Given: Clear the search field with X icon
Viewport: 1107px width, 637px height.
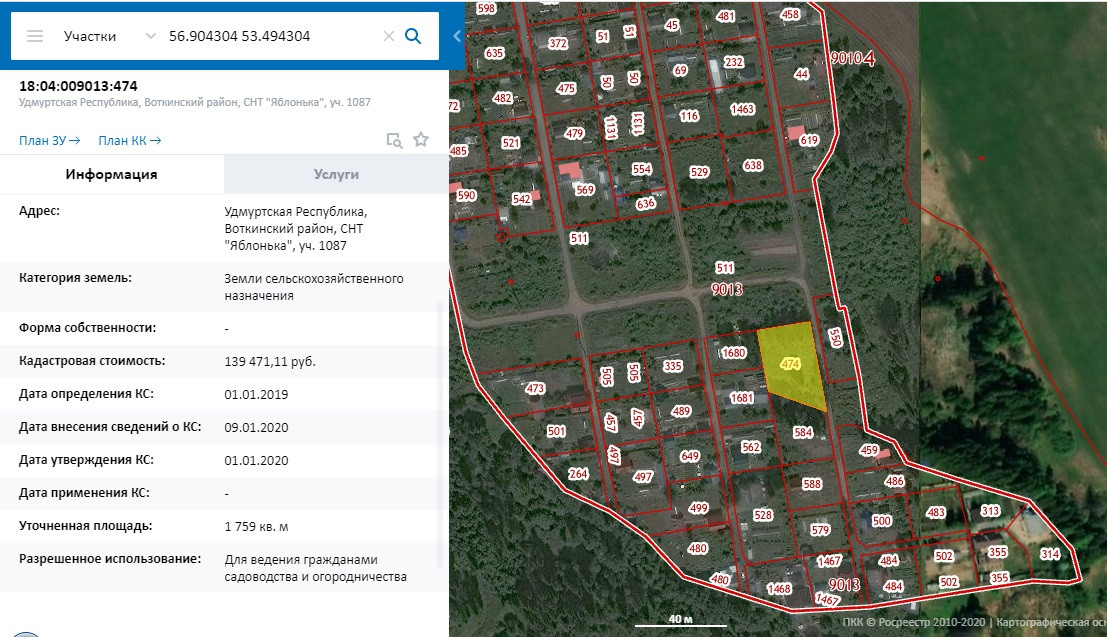Looking at the screenshot, I should (x=388, y=36).
